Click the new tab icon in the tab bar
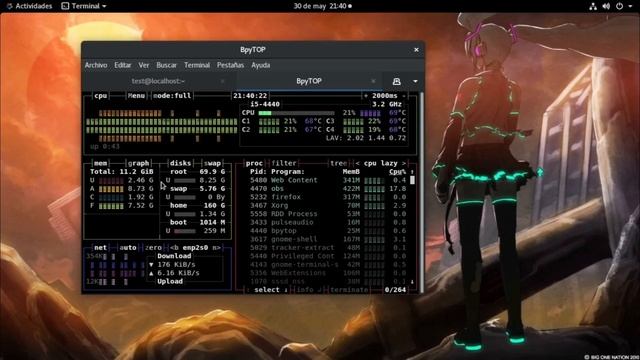Image resolution: width=640 pixels, height=360 pixels. [x=396, y=82]
